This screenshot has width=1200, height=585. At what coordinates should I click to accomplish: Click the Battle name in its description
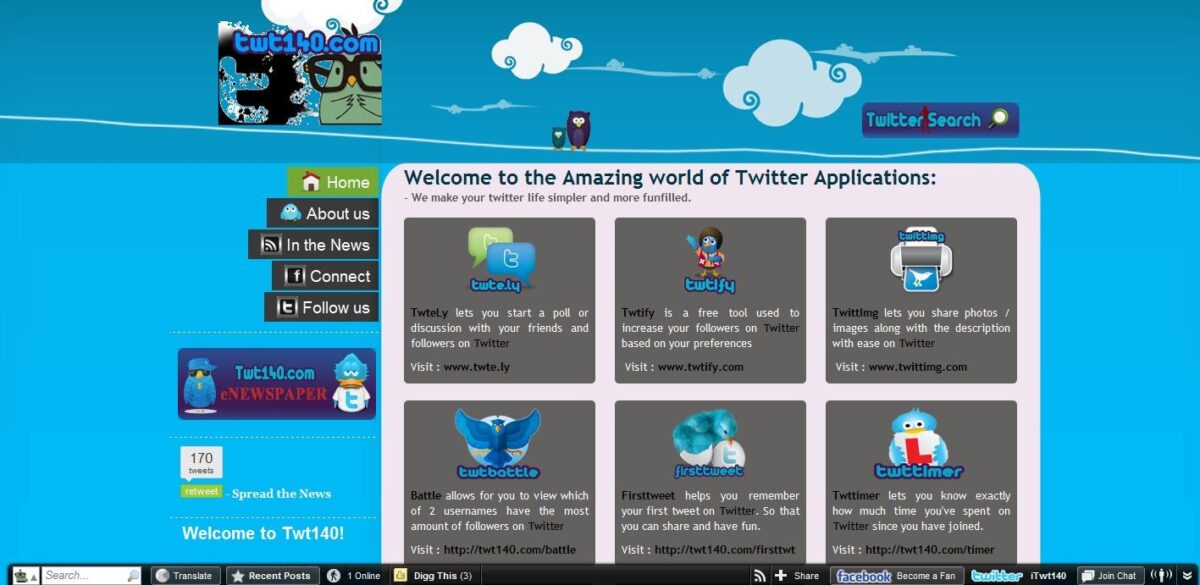[426, 496]
